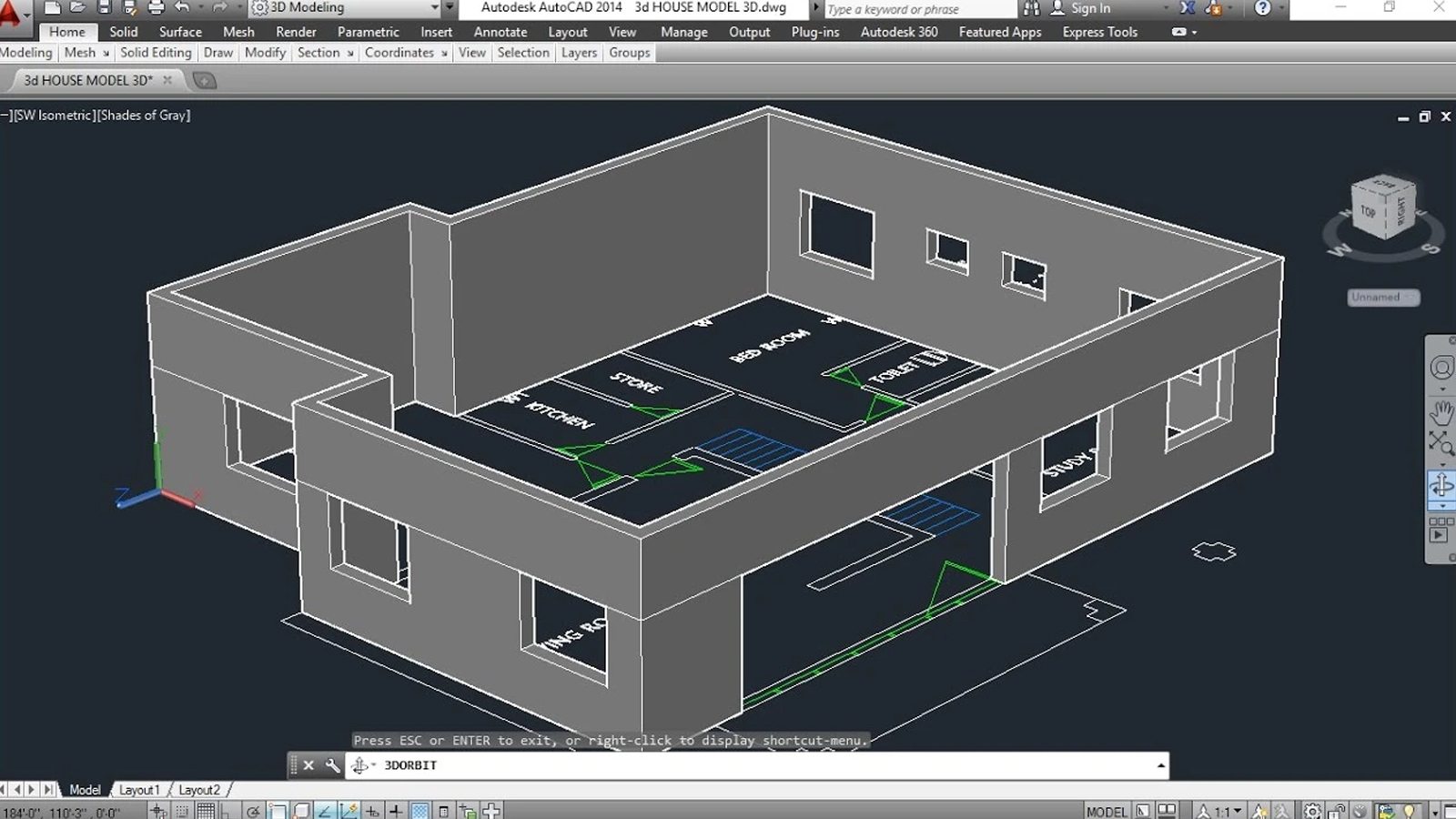Click the Workspace Switching gear in status bar
Viewport: 1456px width, 819px height.
click(x=1312, y=811)
